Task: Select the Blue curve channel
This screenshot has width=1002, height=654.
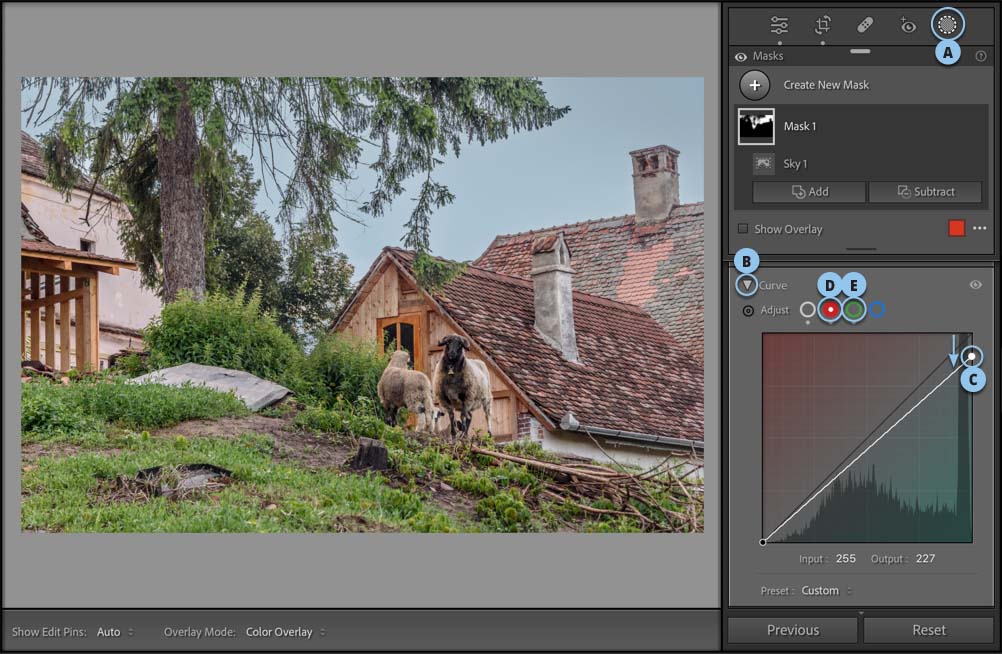Action: (877, 309)
